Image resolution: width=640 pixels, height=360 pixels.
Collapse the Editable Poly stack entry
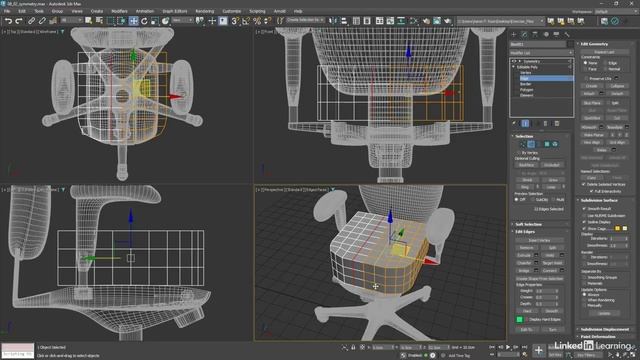tap(513, 67)
